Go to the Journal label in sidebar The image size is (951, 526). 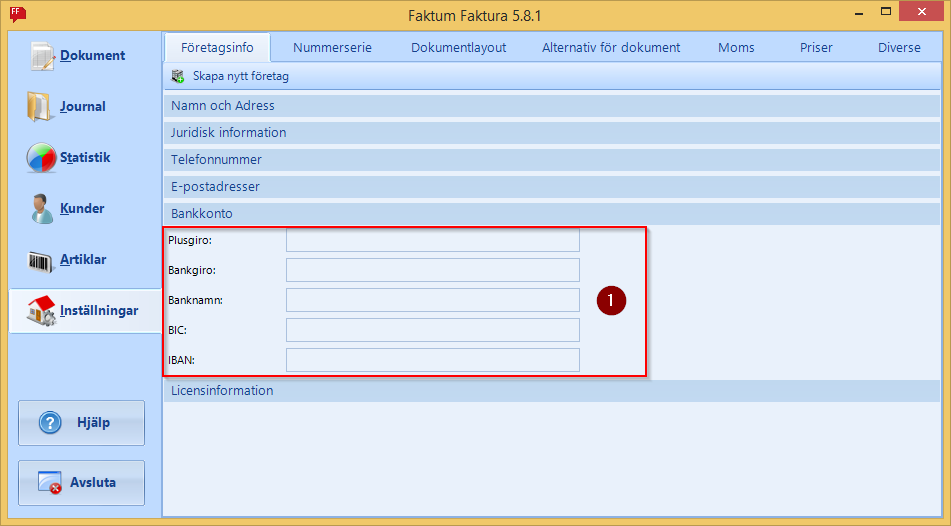click(82, 107)
